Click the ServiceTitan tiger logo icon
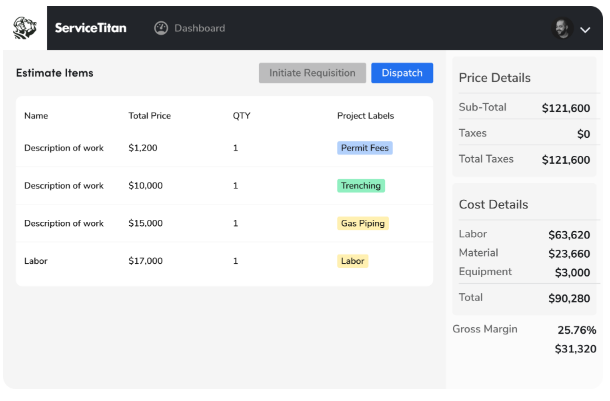 click(24, 28)
